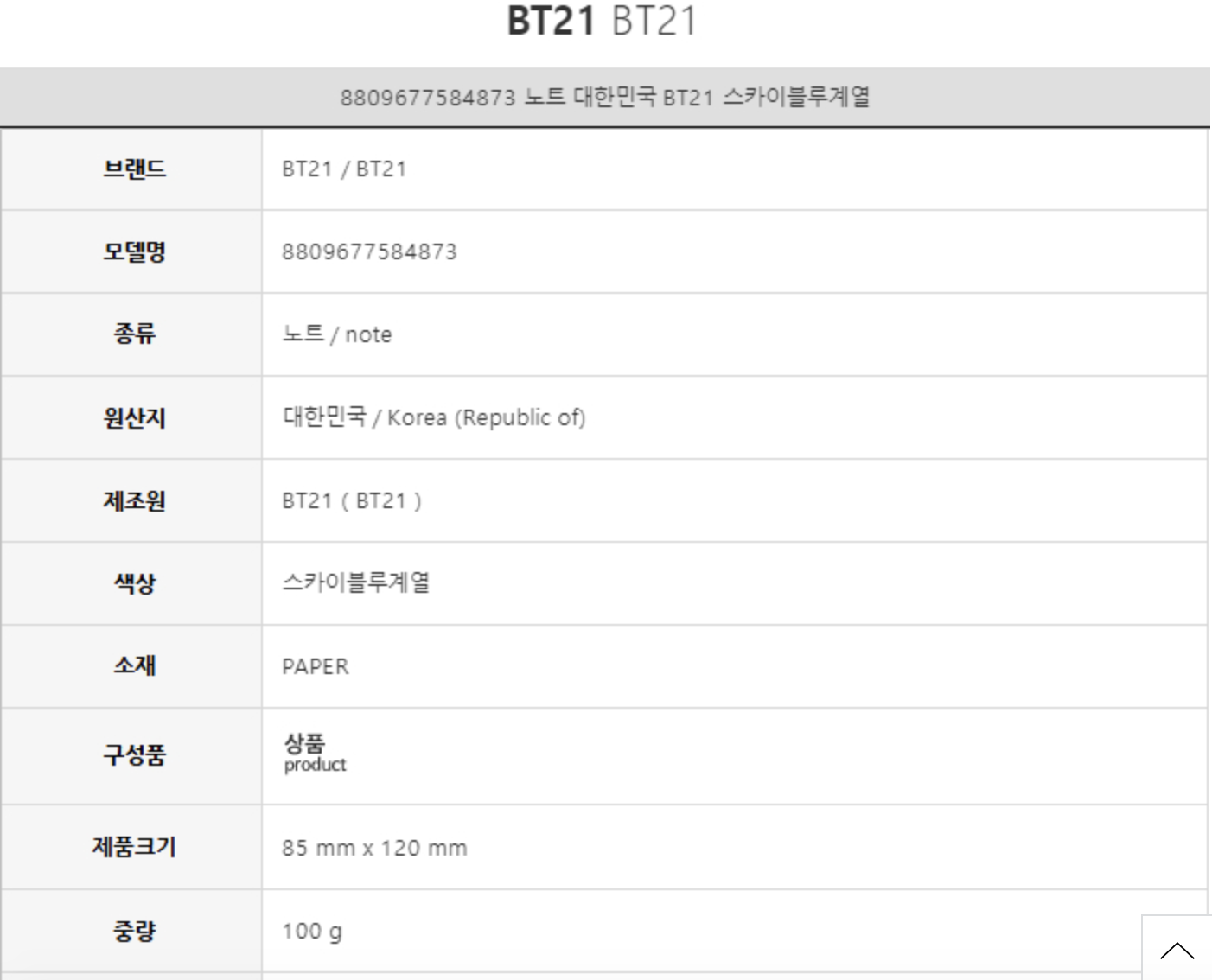Click the 모델명 row label
Screen dimensions: 1212x980
coord(134,251)
